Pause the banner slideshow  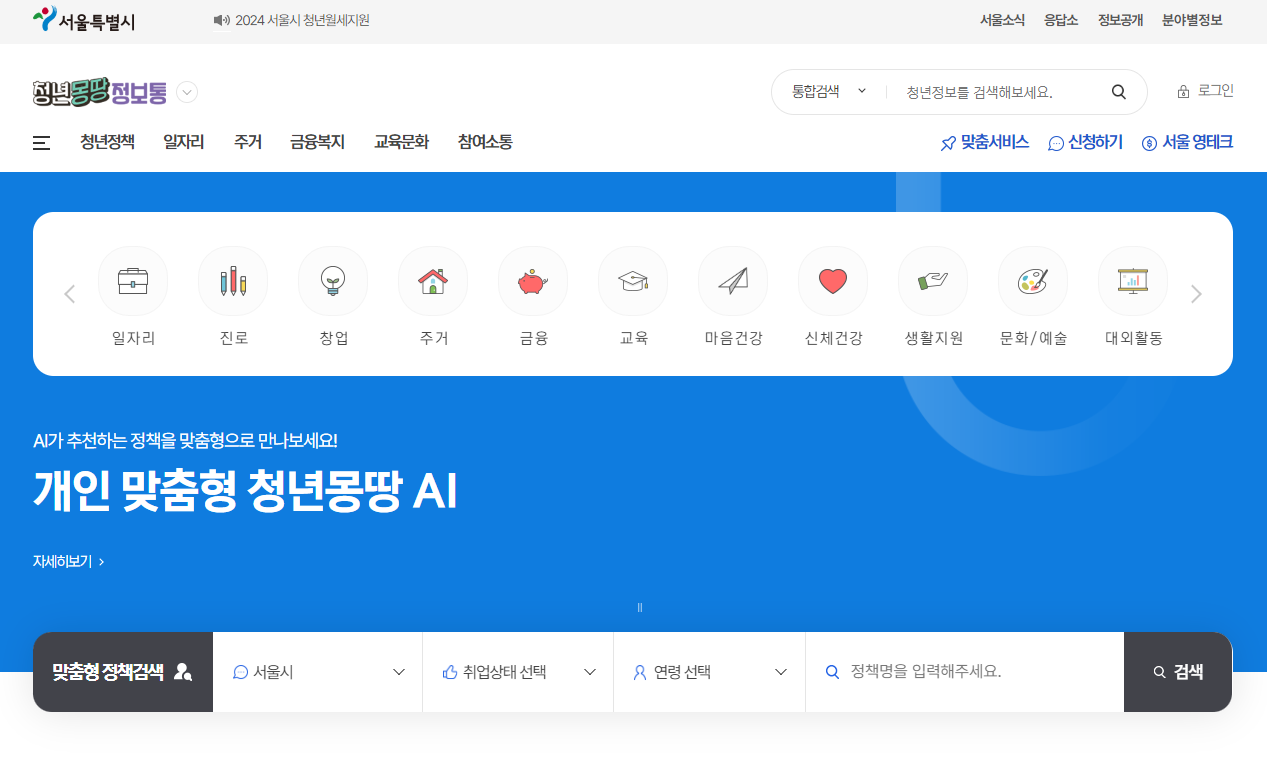(x=640, y=607)
